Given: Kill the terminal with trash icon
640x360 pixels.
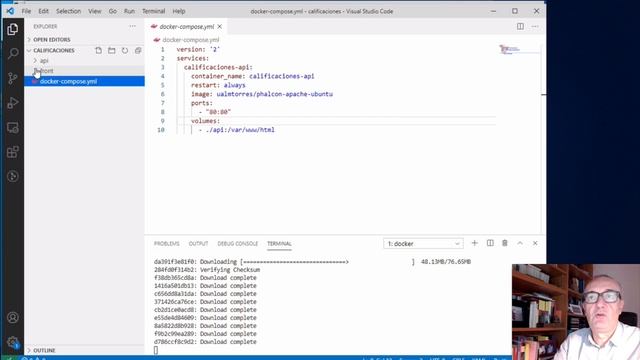Looking at the screenshot, I should coord(504,243).
